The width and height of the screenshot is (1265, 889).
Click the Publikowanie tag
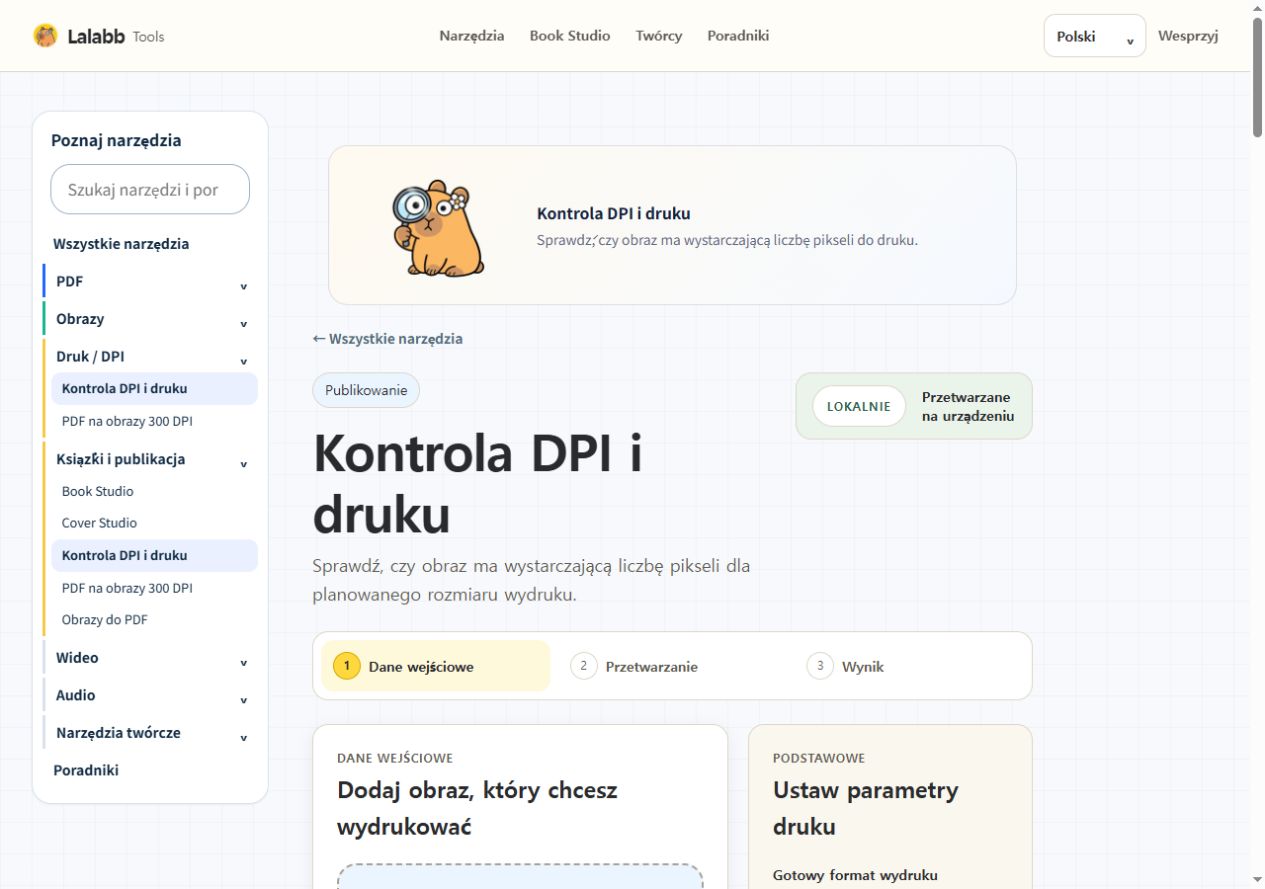[366, 390]
